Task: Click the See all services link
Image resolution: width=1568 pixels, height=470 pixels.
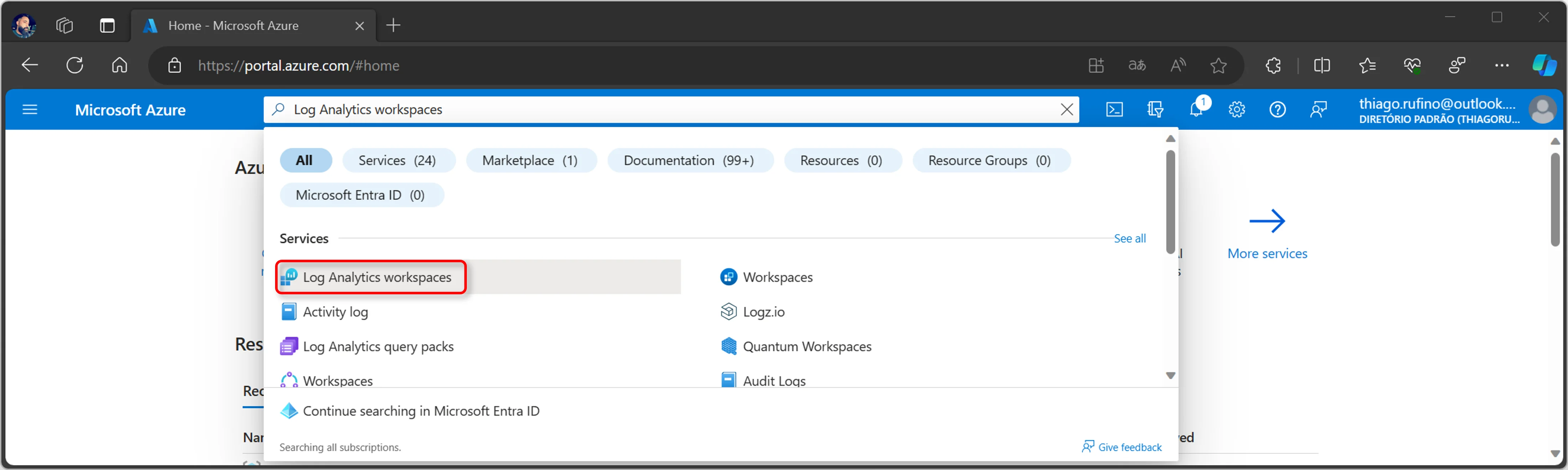Action: point(1130,239)
